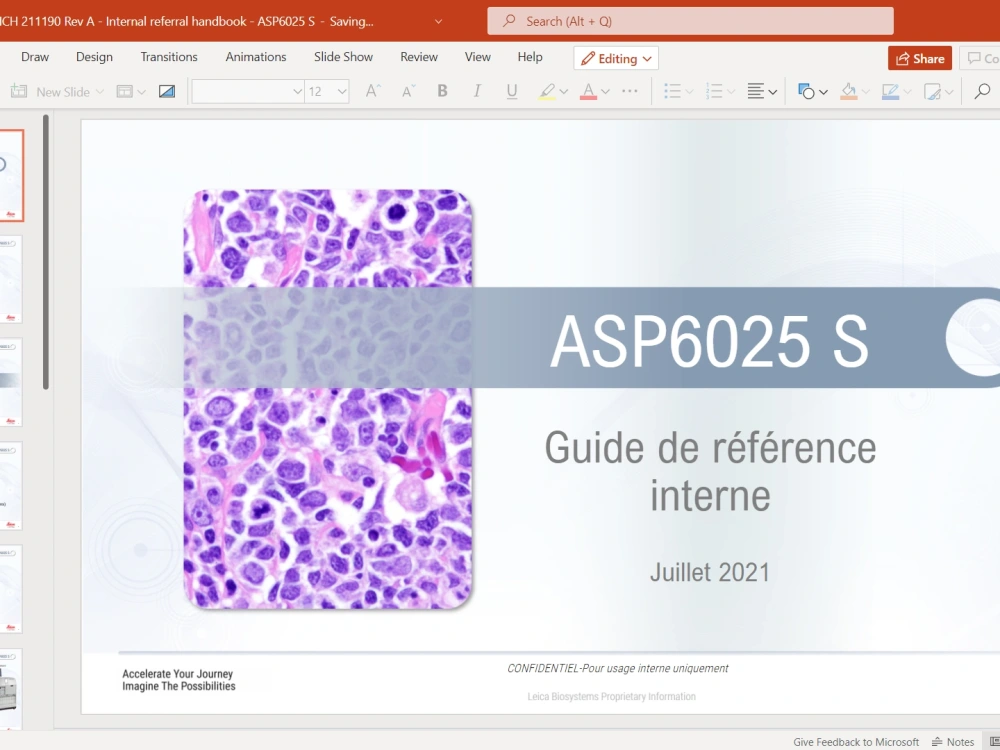
Task: Increase font size with larger A icon
Action: click(x=372, y=91)
